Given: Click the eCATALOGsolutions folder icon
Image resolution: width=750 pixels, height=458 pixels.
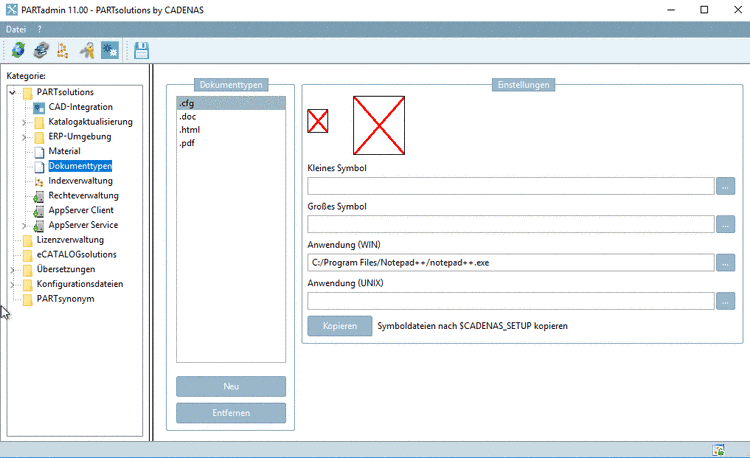Looking at the screenshot, I should coord(28,255).
